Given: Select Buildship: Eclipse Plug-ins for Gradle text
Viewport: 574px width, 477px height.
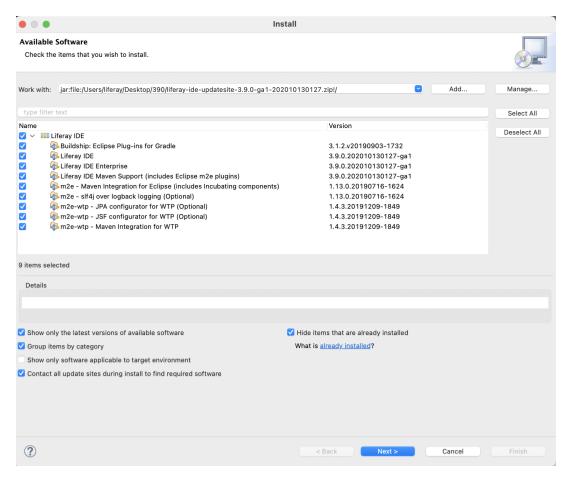Looking at the screenshot, I should (118, 146).
